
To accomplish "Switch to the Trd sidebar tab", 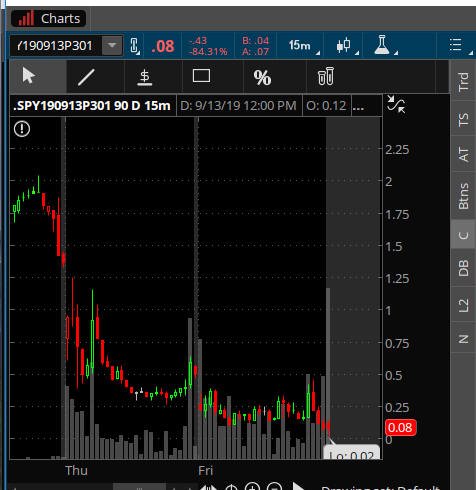I will pyautogui.click(x=463, y=81).
